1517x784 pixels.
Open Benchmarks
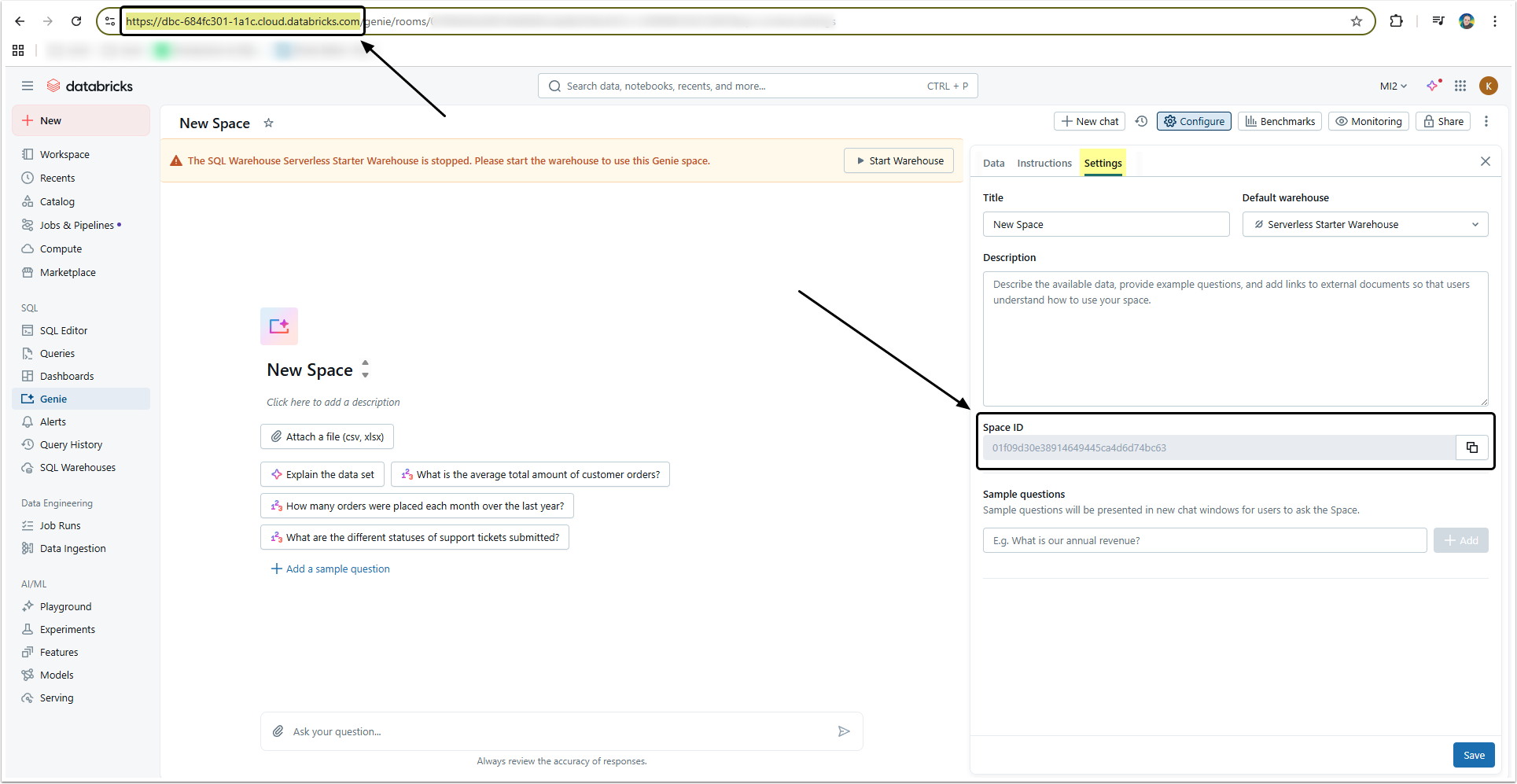coord(1280,121)
